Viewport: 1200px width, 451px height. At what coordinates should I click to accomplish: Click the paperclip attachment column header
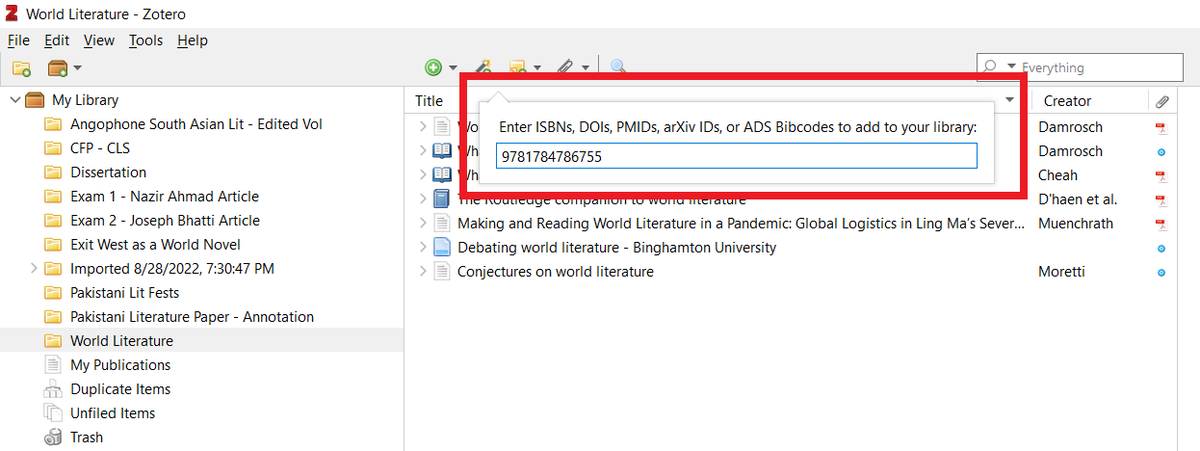point(1162,101)
